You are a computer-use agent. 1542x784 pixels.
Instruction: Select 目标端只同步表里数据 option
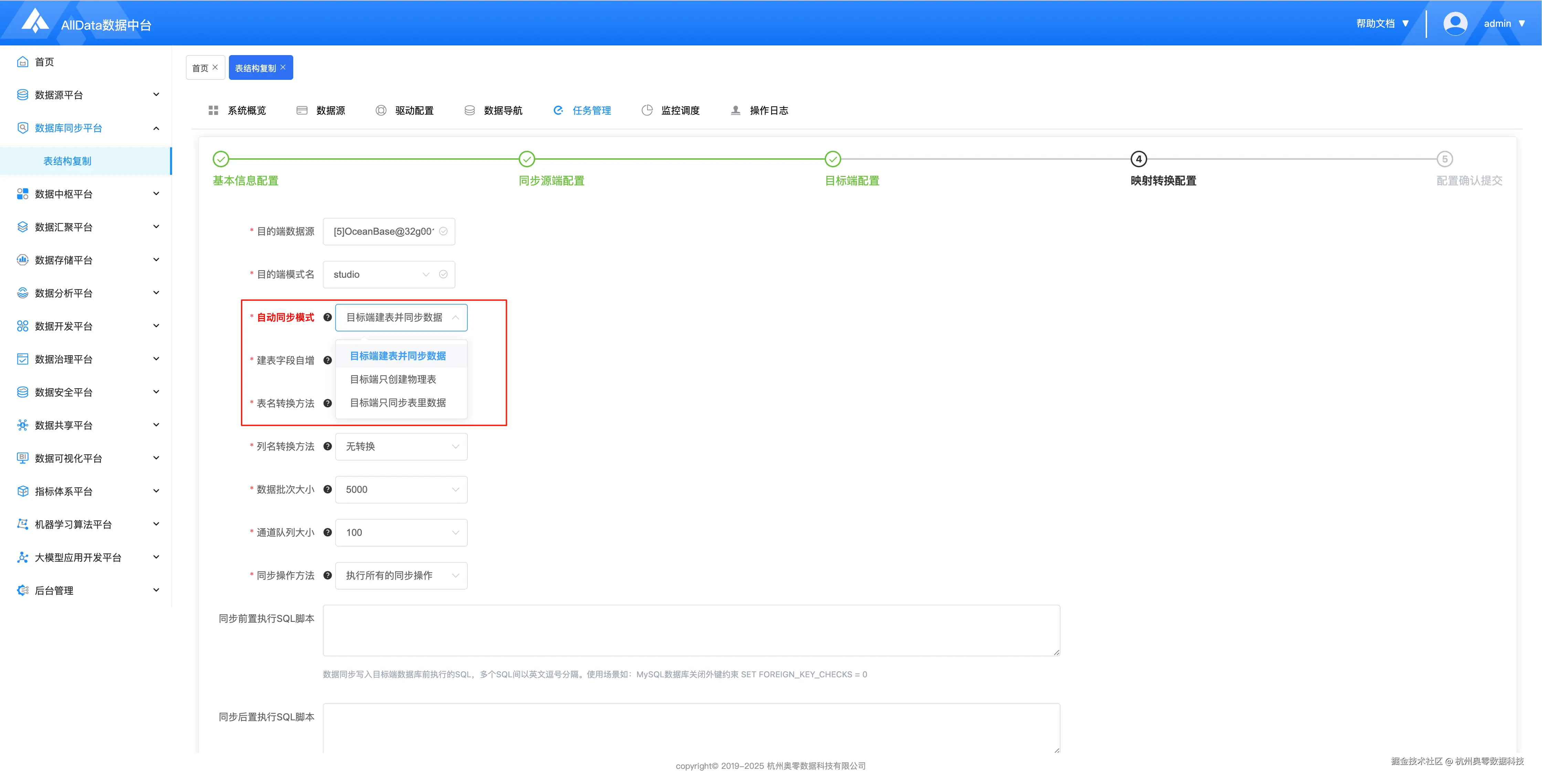[x=398, y=403]
